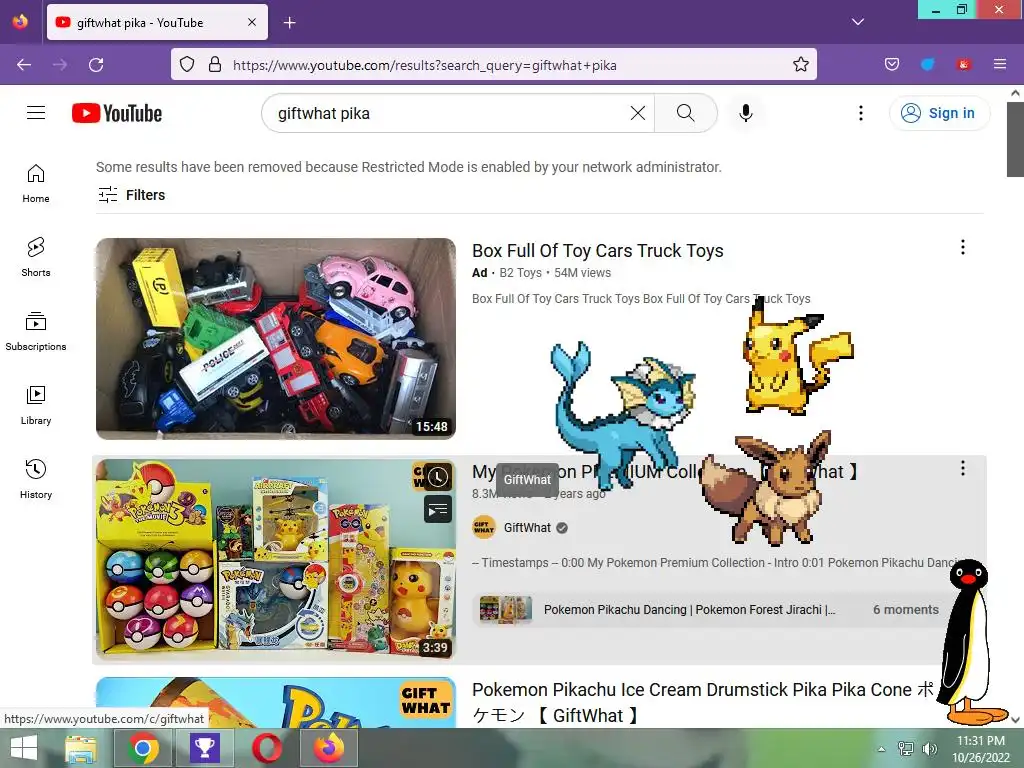Open the list all tabs chevron
The image size is (1024, 768).
(x=858, y=22)
